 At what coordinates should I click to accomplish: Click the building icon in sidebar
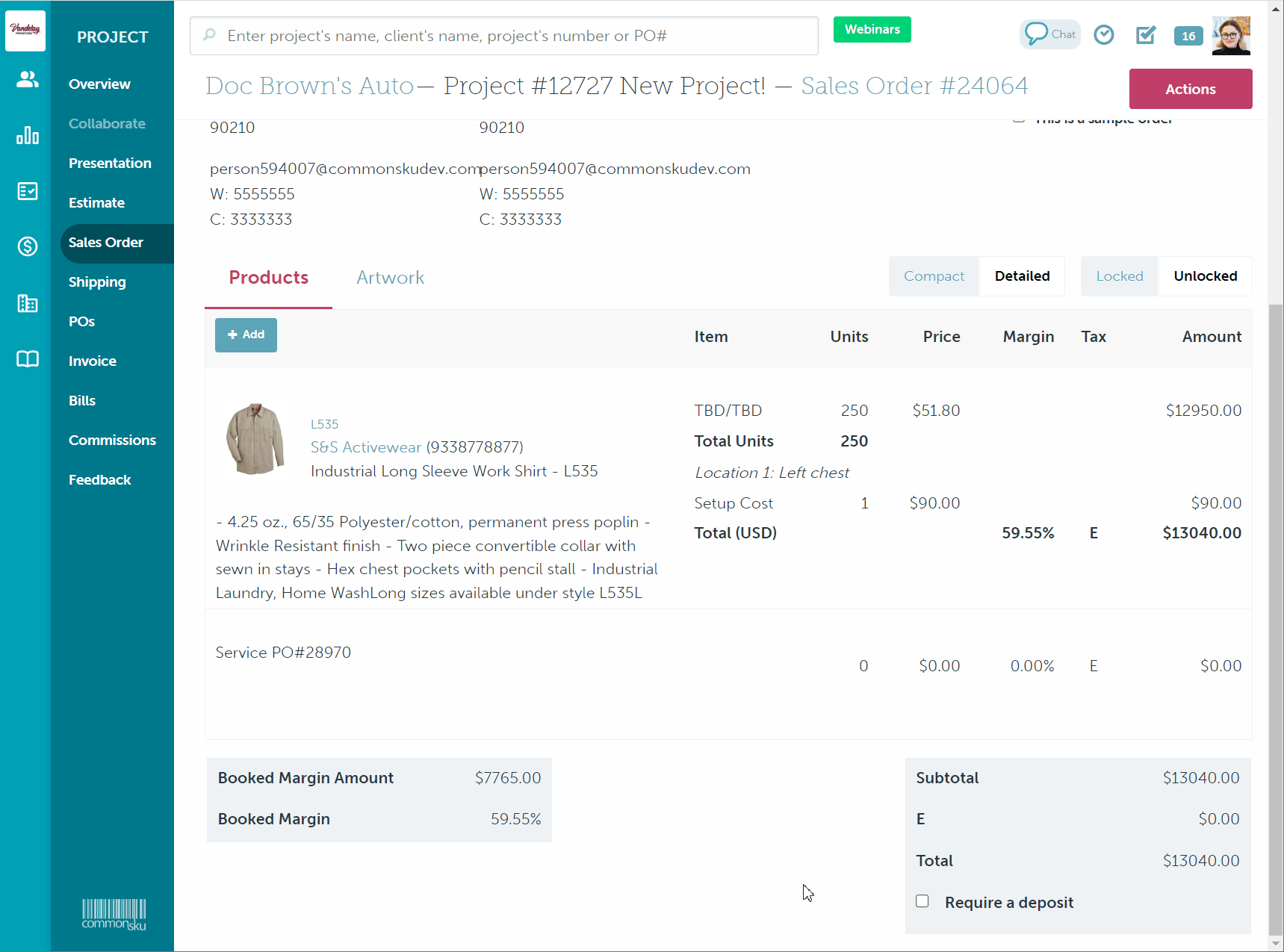point(28,303)
